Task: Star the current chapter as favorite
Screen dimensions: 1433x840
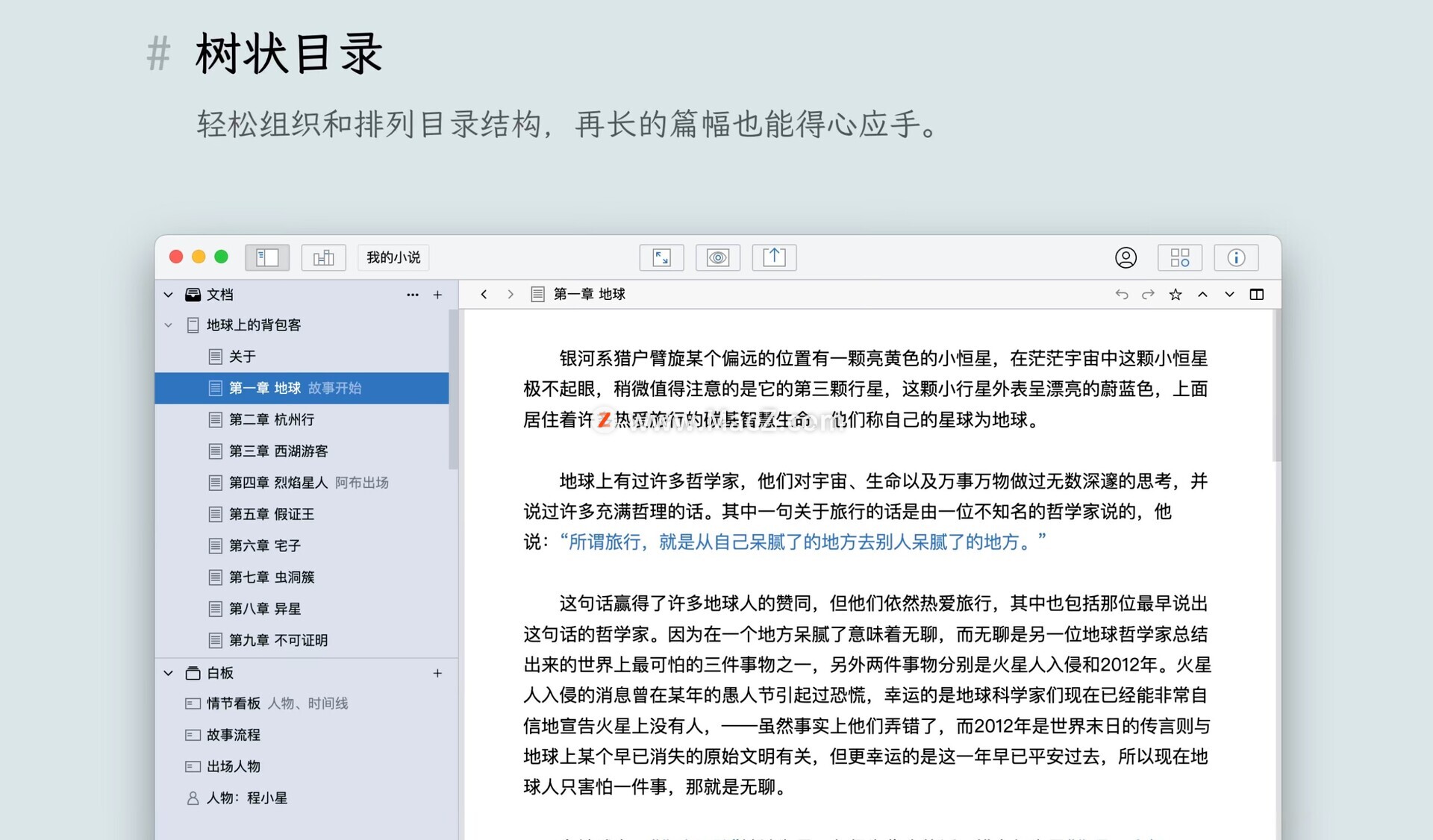Action: coord(1176,295)
